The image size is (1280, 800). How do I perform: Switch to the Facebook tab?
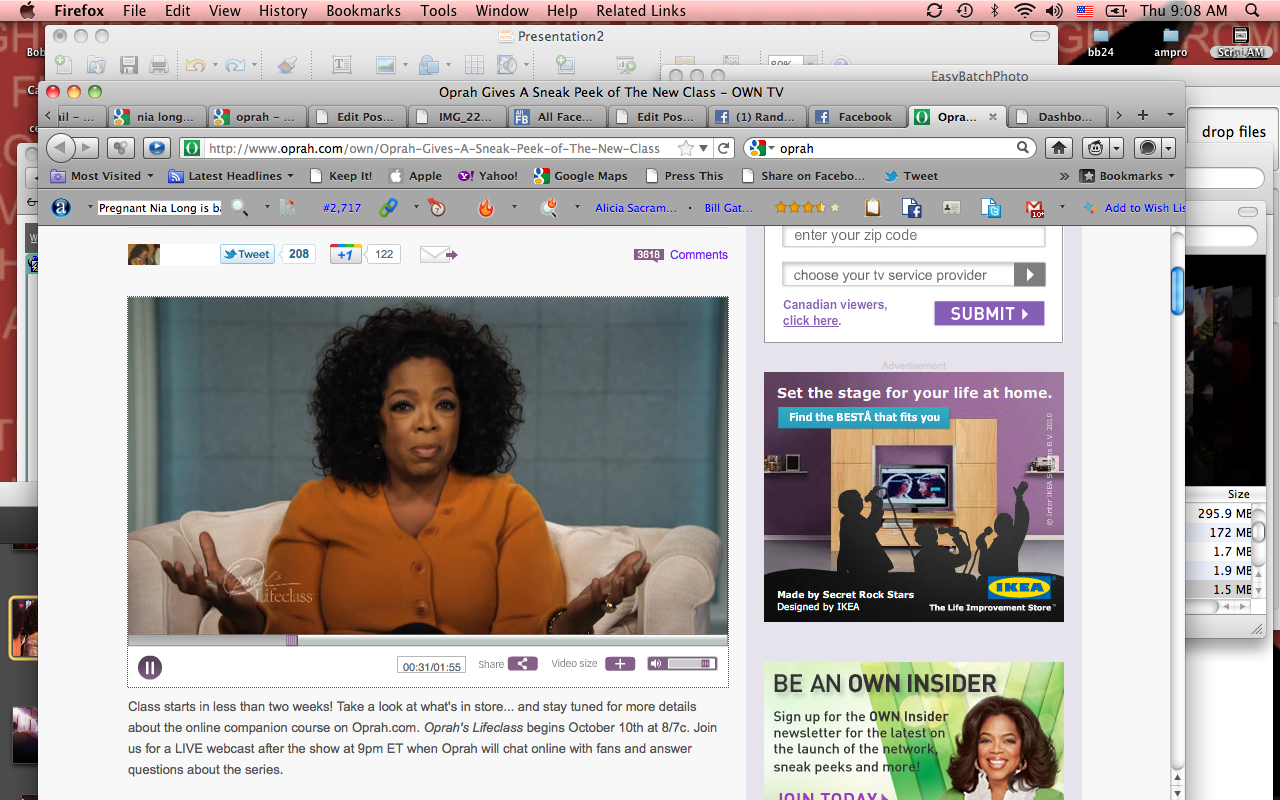coord(855,117)
